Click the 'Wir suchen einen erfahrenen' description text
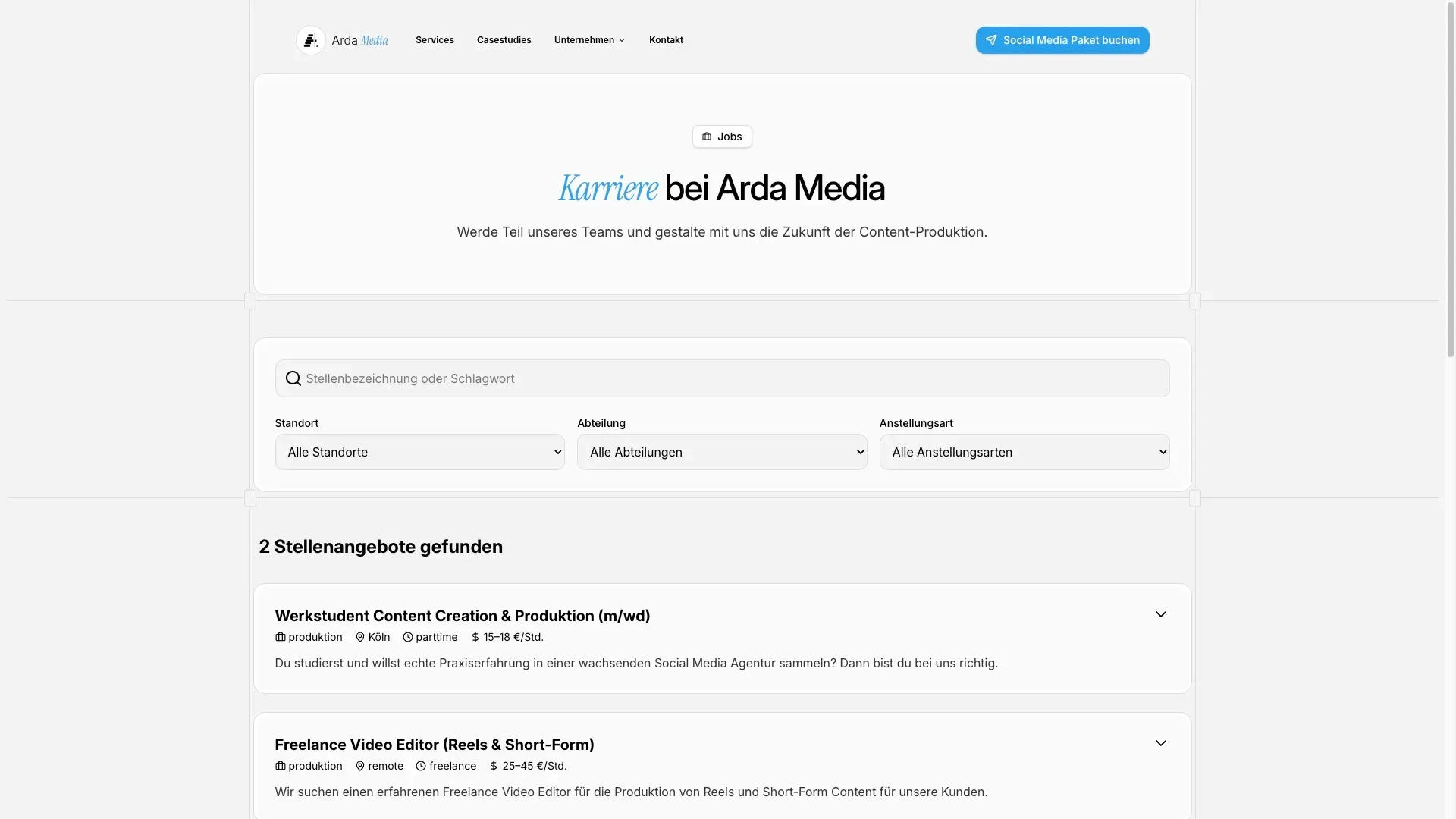Image resolution: width=1456 pixels, height=819 pixels. 631,792
